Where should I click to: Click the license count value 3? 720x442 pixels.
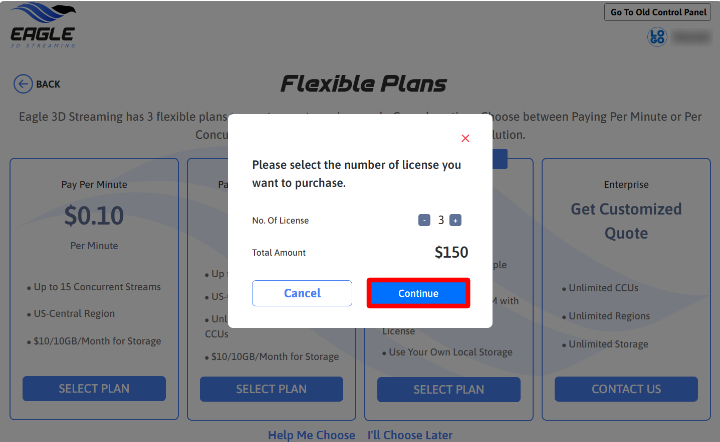[440, 220]
